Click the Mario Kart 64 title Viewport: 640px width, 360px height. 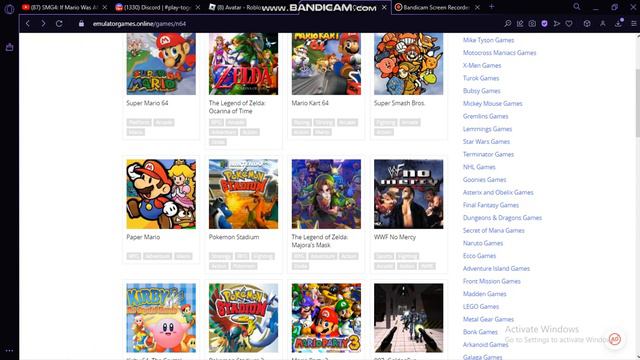310,103
